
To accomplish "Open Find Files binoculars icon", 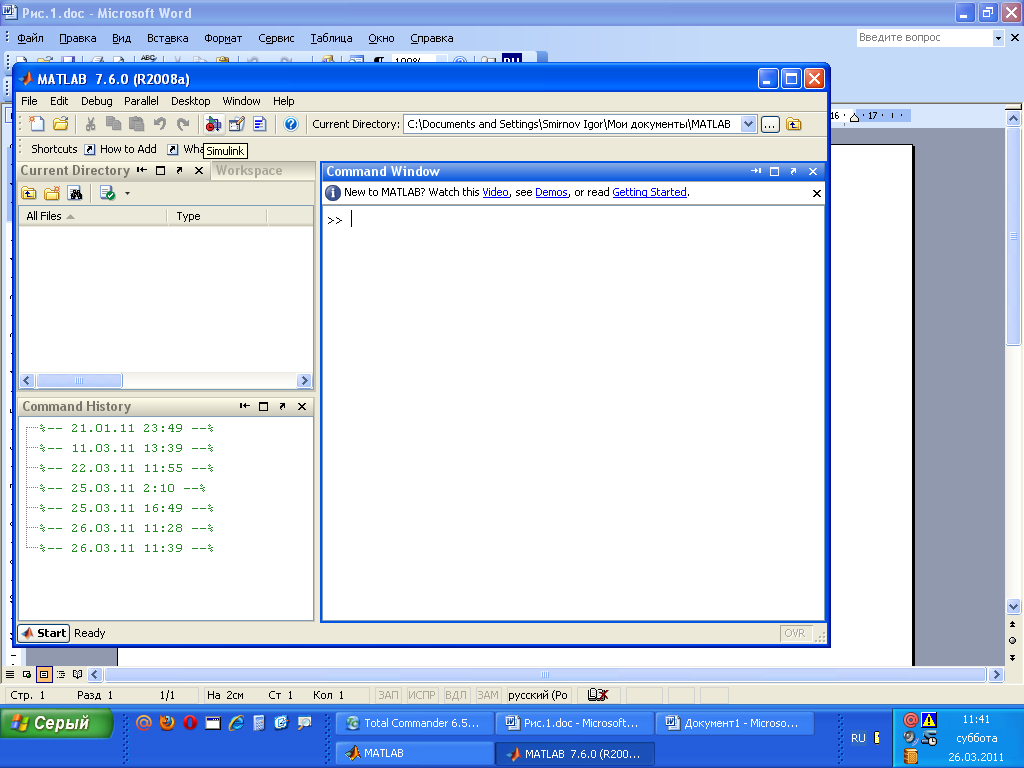I will [76, 193].
